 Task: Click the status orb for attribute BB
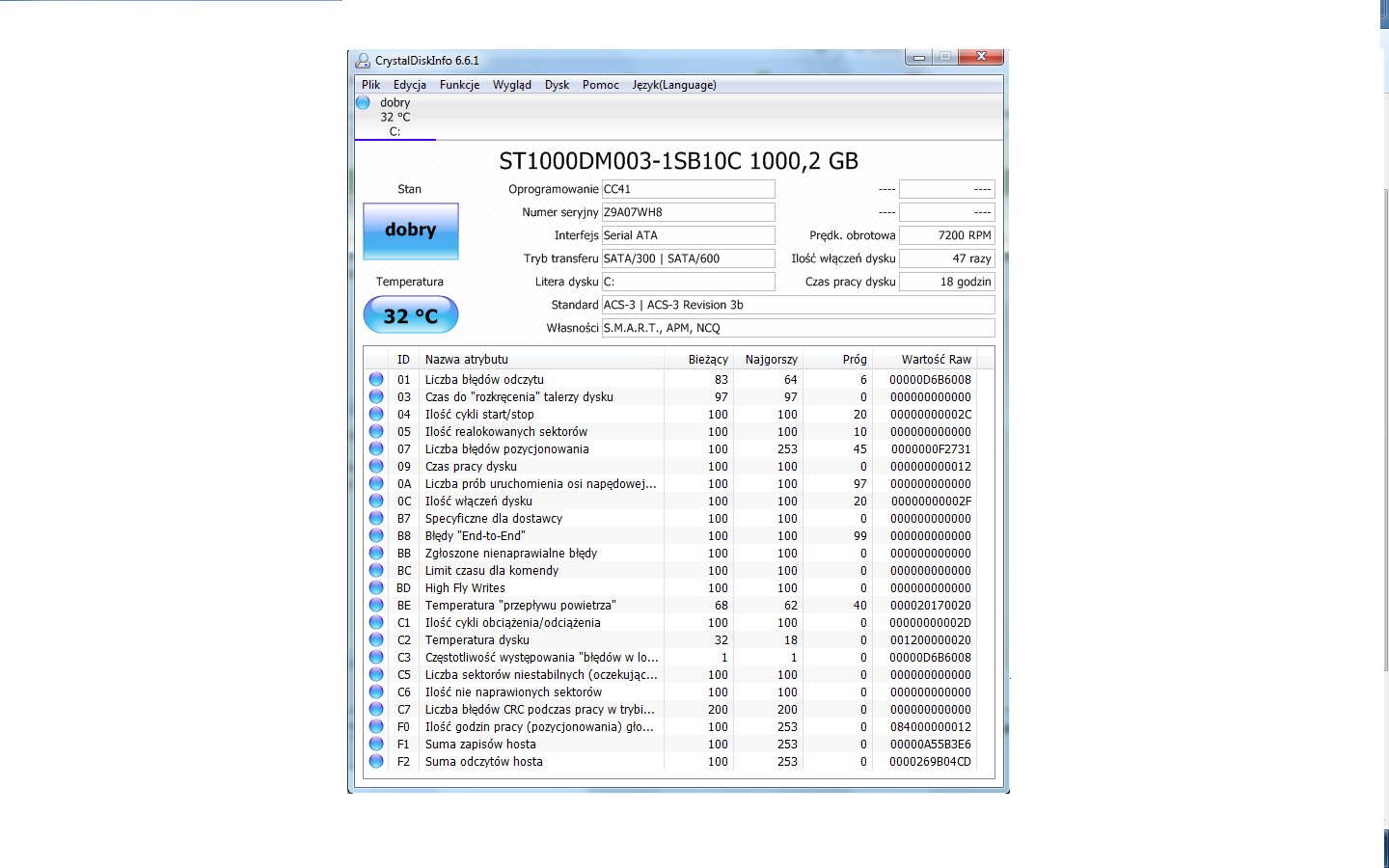[x=376, y=553]
